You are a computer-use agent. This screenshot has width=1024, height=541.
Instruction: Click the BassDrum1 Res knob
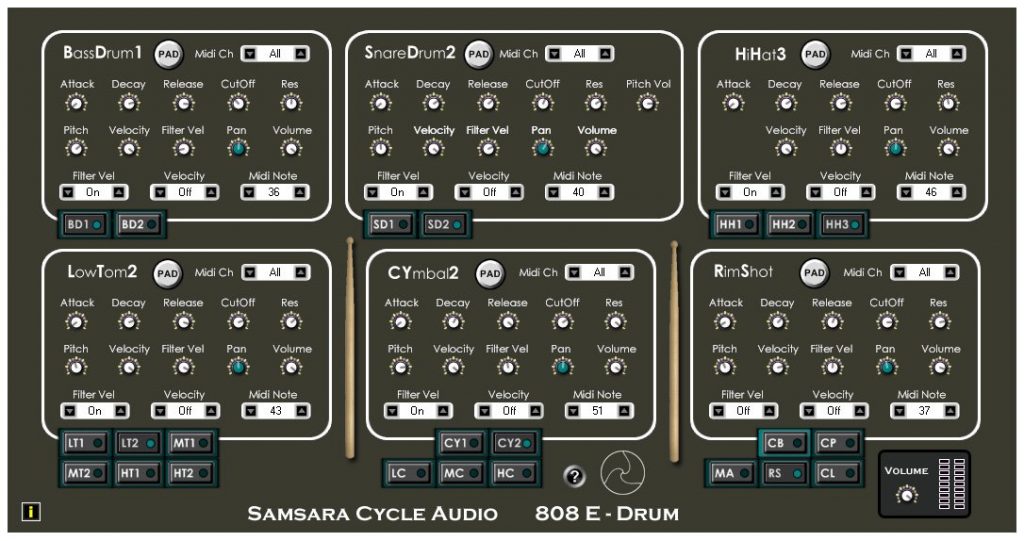pyautogui.click(x=291, y=103)
